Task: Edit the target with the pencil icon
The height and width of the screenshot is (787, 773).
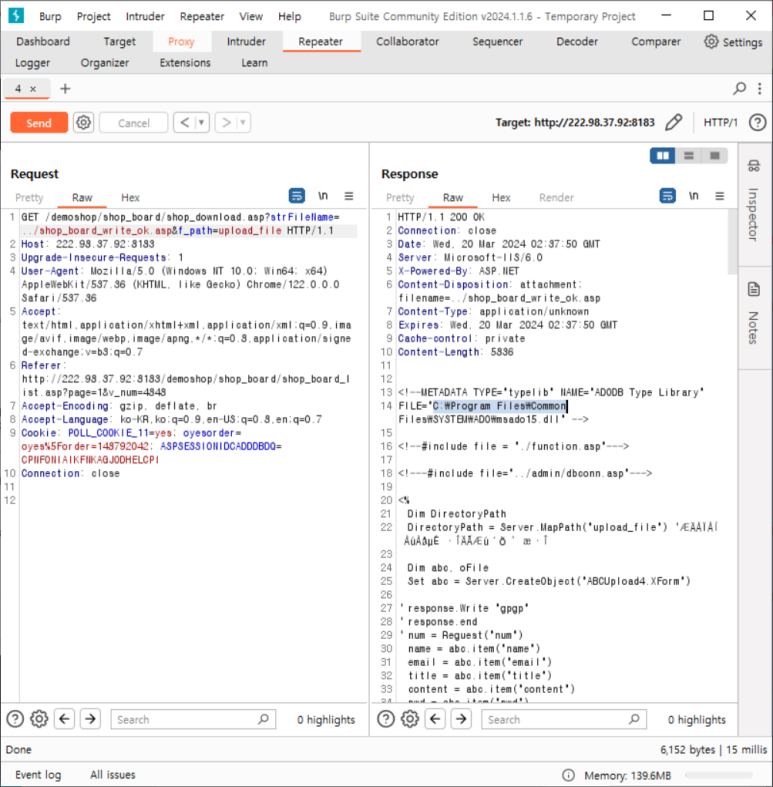Action: pos(674,122)
